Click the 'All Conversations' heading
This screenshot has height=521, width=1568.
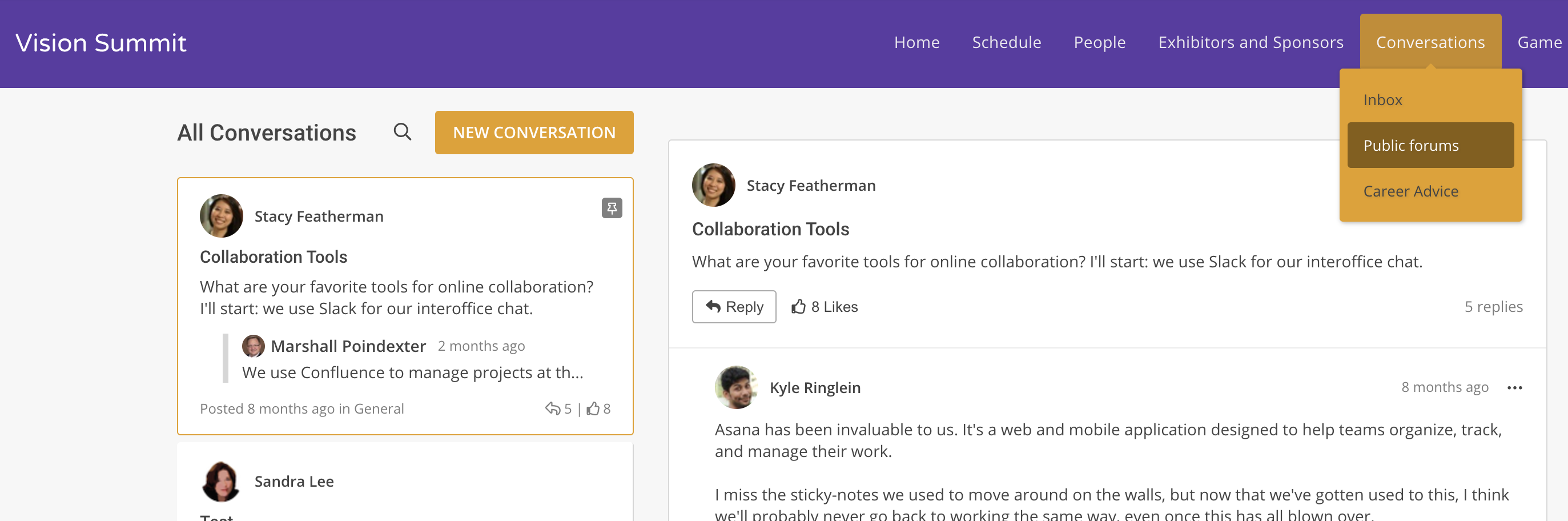click(x=266, y=133)
